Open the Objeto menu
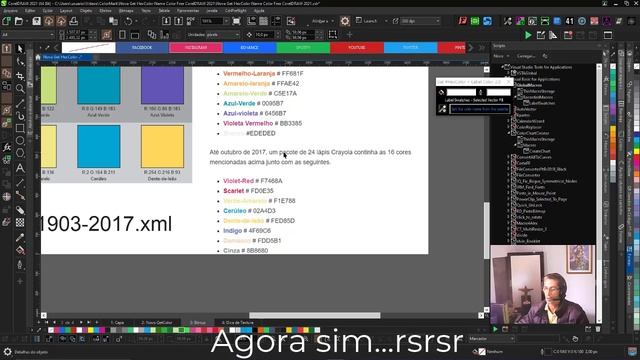The height and width of the screenshot is (360, 640). [86, 11]
